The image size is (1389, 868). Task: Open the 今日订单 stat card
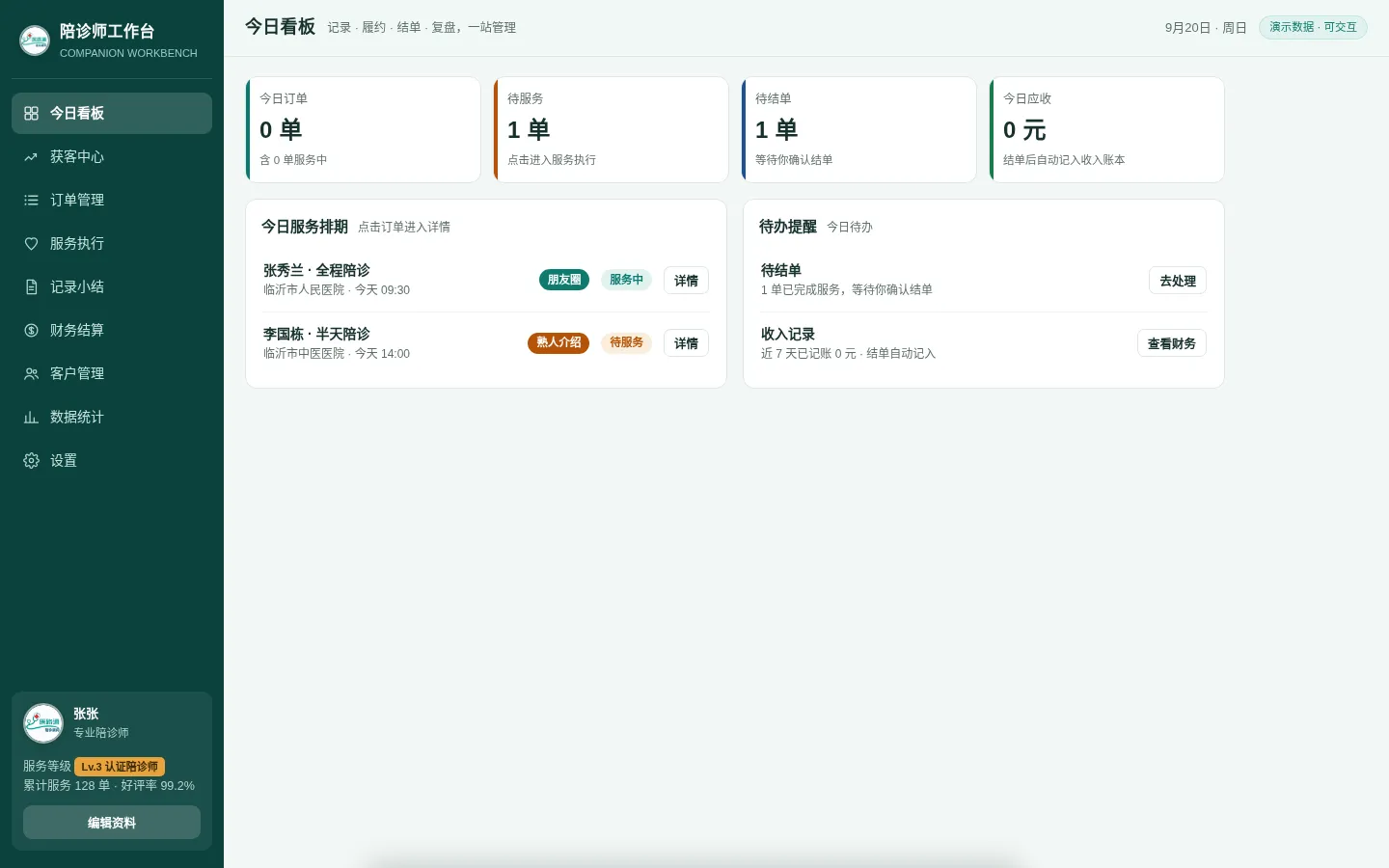[x=364, y=129]
